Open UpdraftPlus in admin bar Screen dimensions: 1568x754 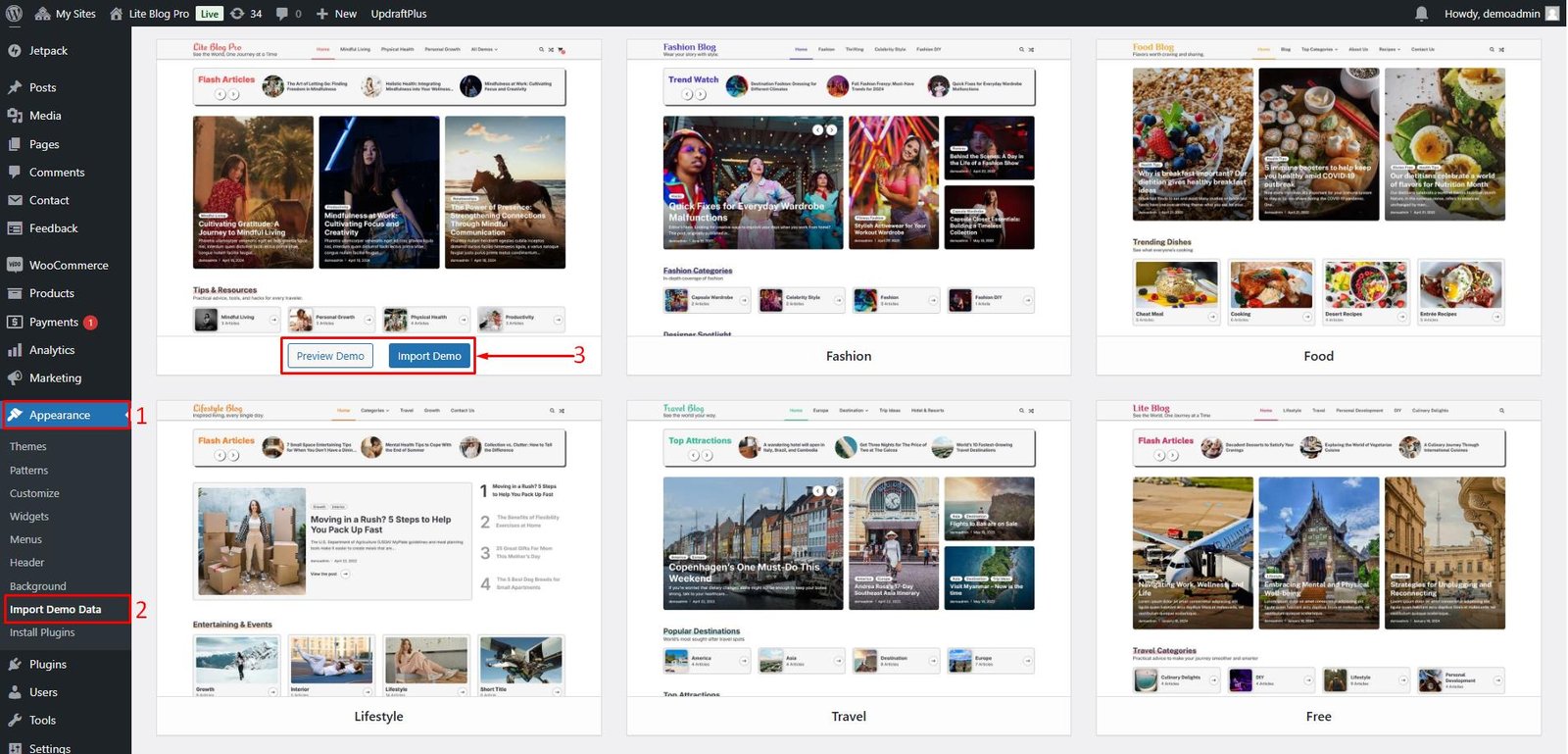tap(399, 14)
